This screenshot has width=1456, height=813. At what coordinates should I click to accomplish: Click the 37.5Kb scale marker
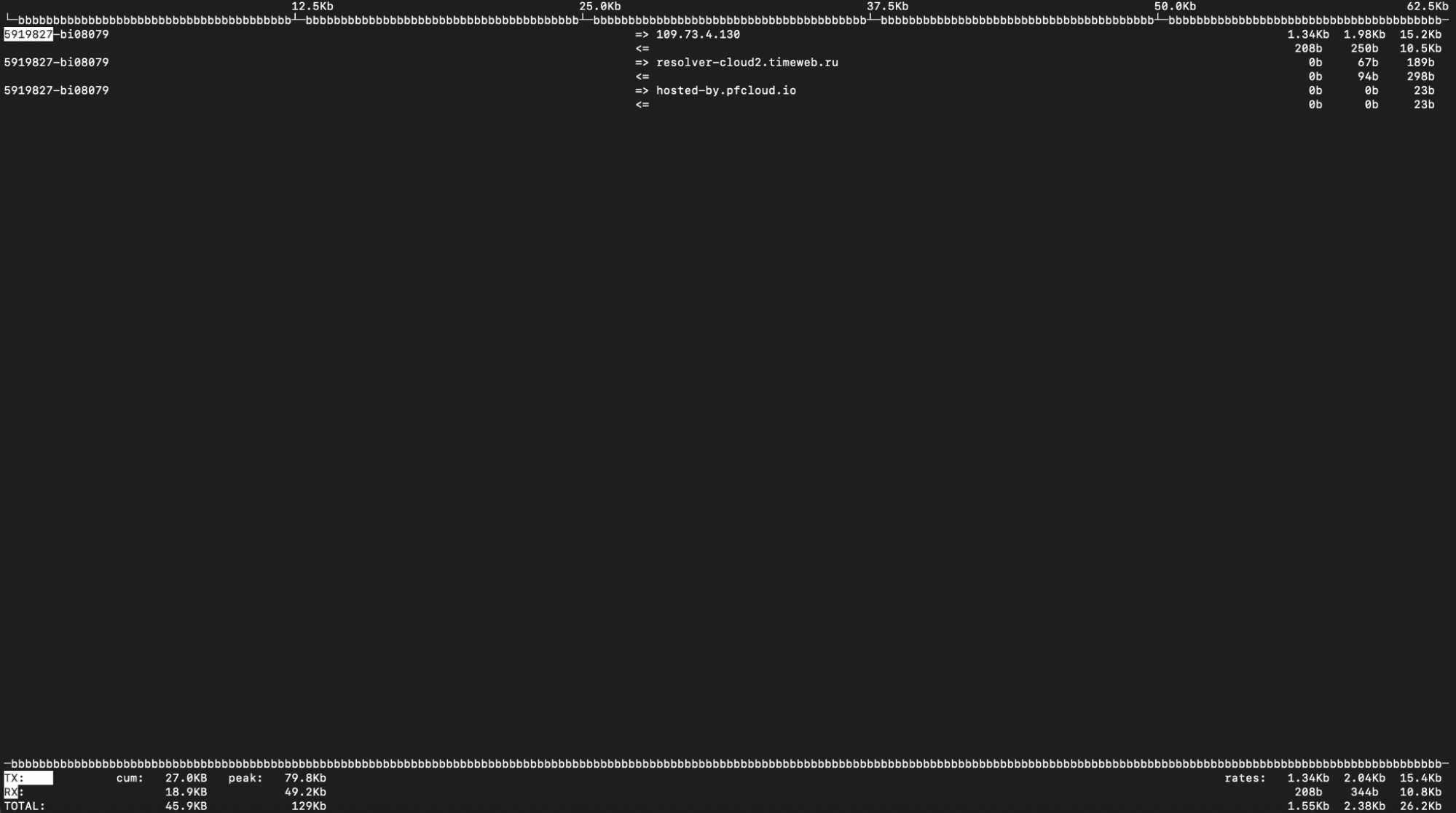click(886, 7)
